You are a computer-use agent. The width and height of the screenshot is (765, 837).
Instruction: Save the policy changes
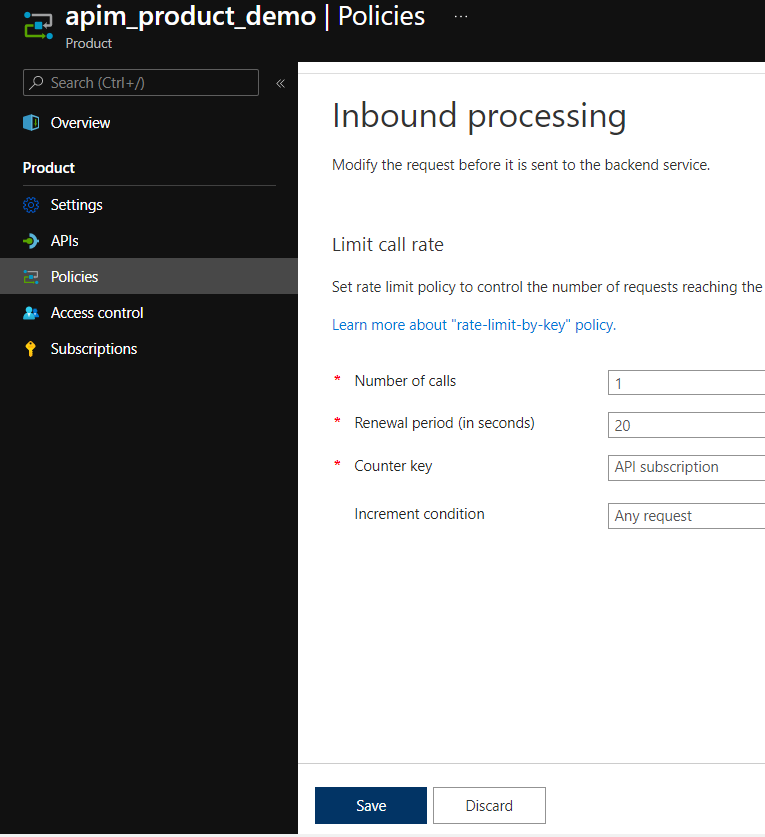point(371,805)
